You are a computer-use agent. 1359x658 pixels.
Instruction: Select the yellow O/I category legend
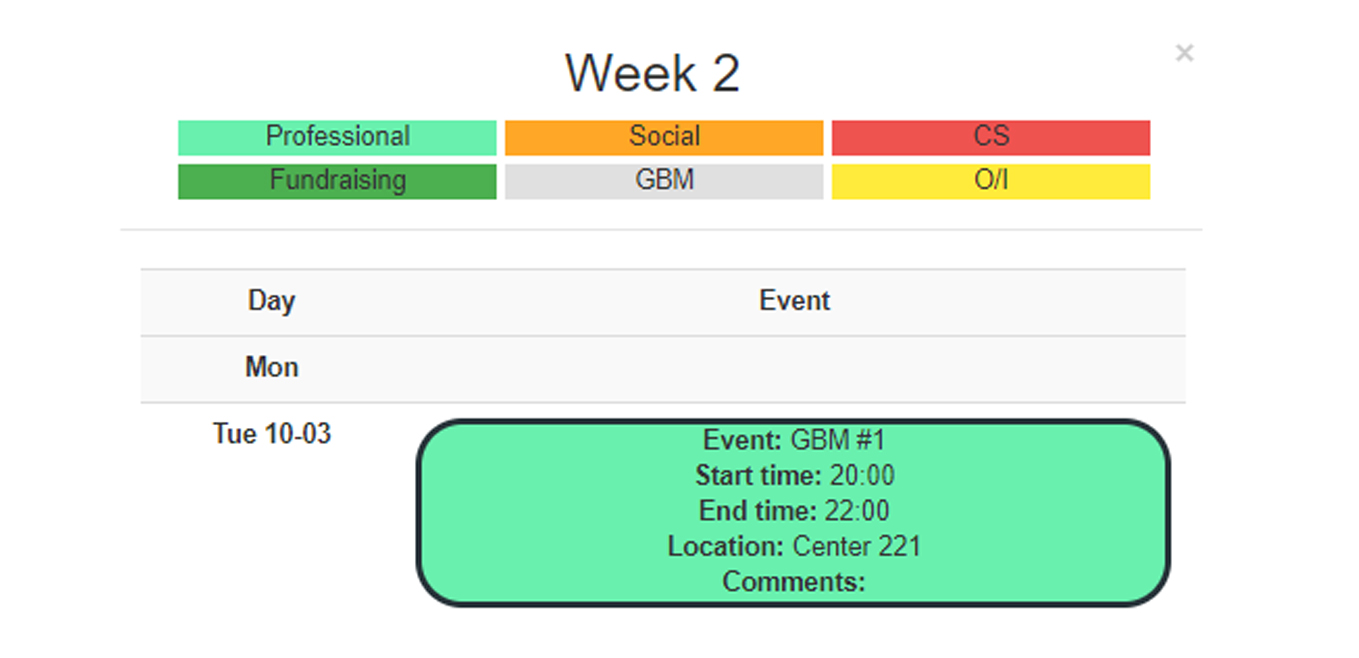[x=991, y=181]
